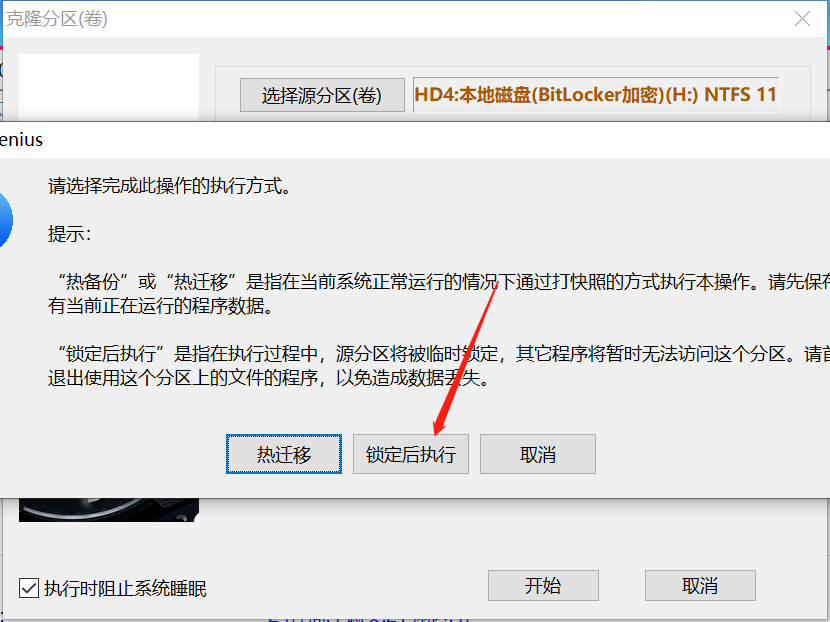Click the 提示: hint heading text

pyautogui.click(x=70, y=233)
